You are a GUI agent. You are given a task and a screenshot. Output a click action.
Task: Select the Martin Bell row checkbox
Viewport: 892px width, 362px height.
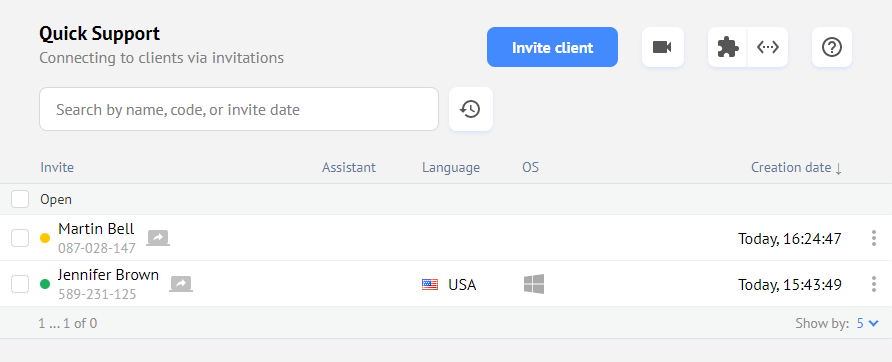20,238
